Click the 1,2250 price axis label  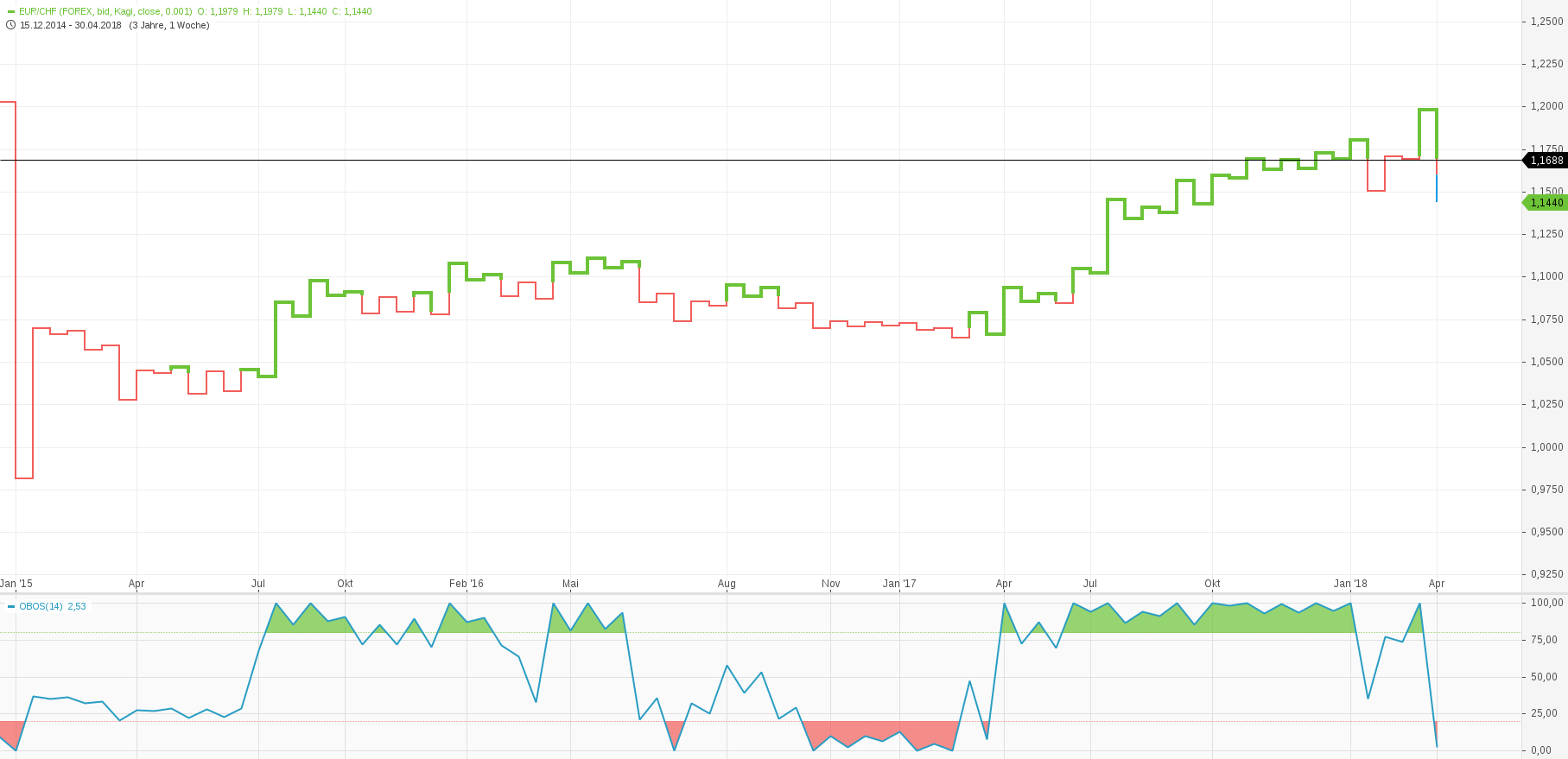click(1546, 64)
